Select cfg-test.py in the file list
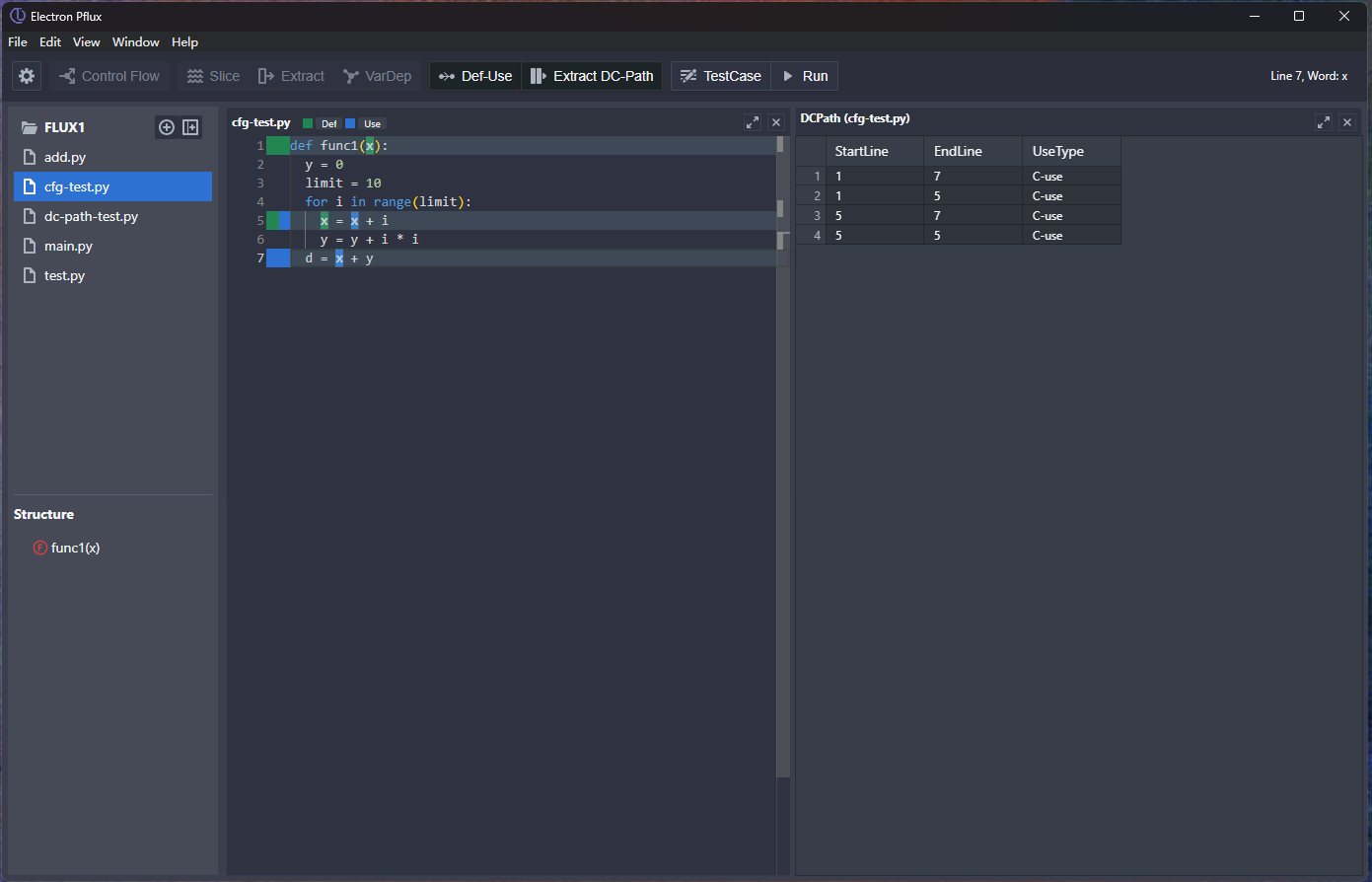 click(112, 186)
